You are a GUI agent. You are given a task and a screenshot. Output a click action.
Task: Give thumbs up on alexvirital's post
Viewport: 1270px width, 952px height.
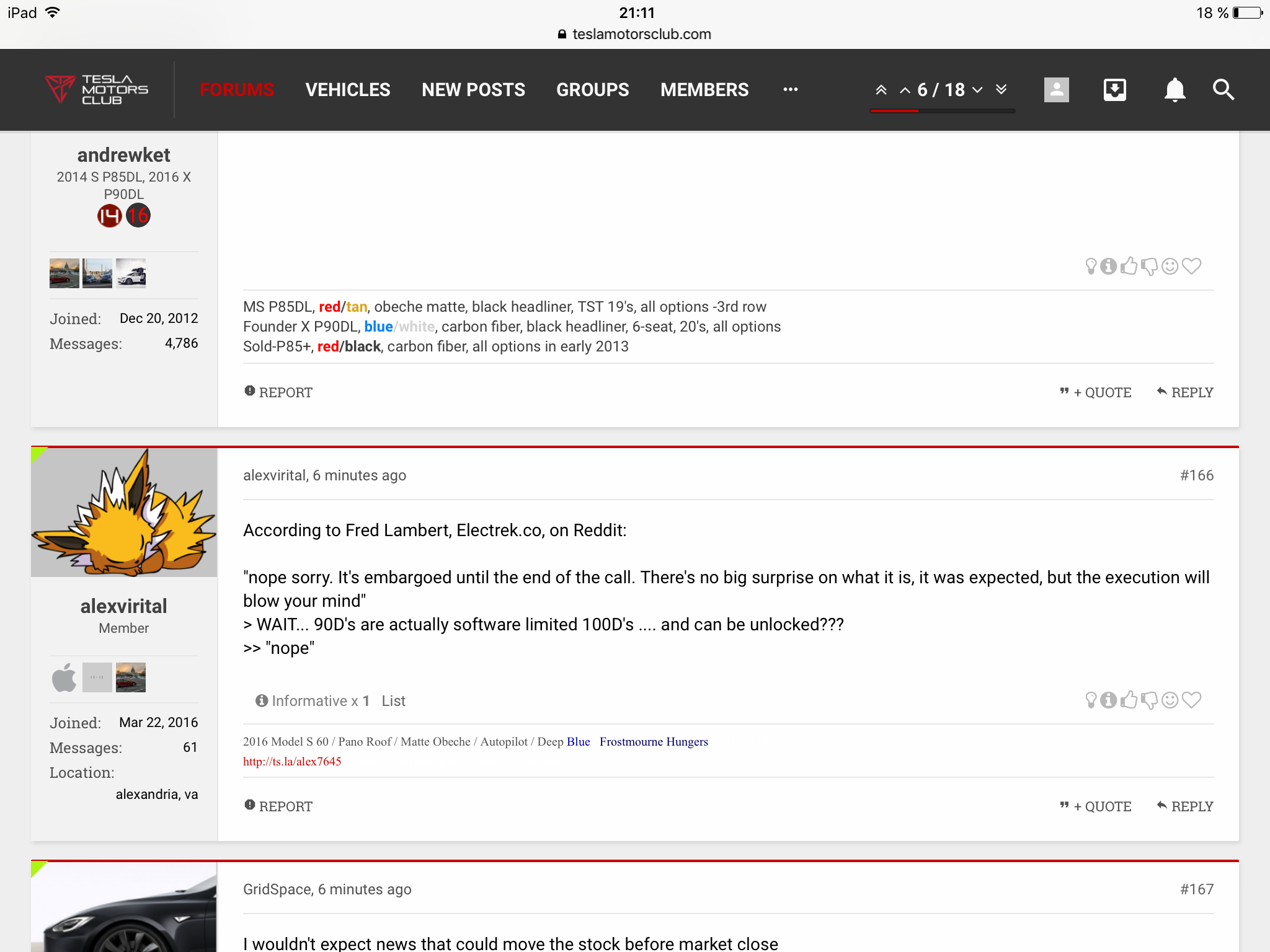point(1129,700)
